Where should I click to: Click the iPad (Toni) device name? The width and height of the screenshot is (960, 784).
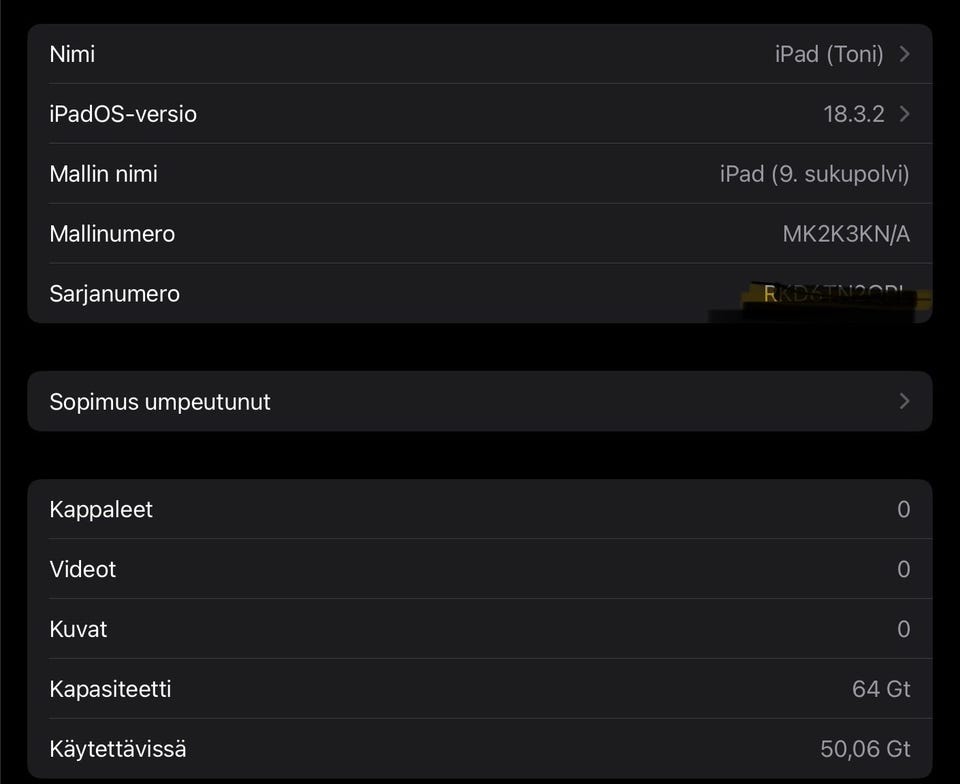tap(829, 54)
